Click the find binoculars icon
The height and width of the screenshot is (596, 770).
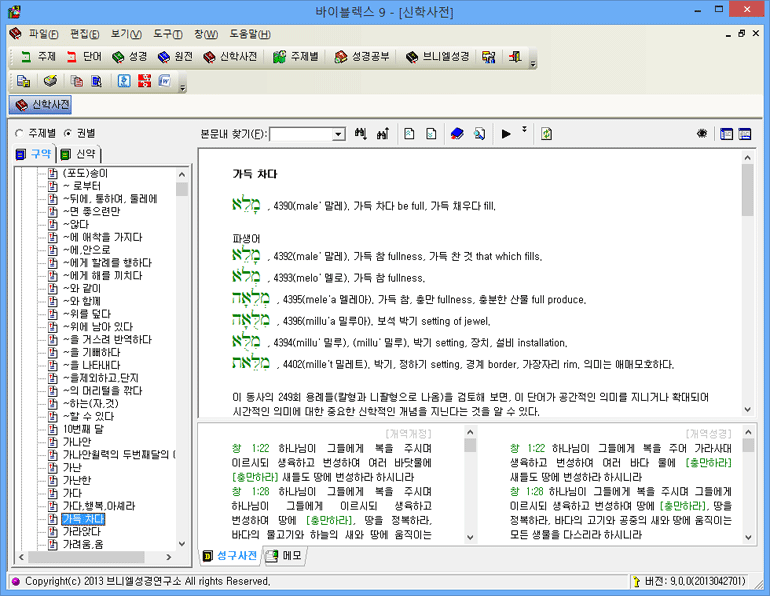[x=360, y=134]
